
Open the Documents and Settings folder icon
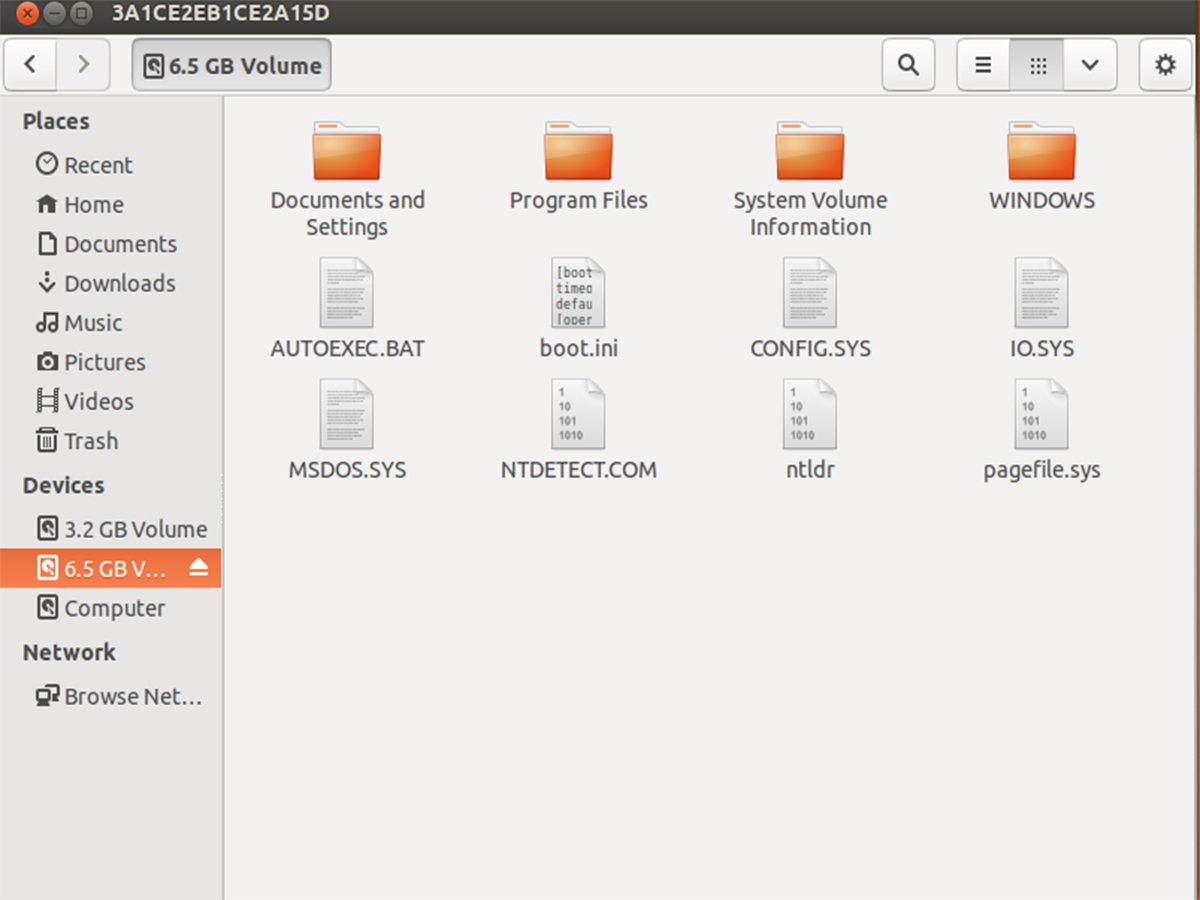coord(347,150)
